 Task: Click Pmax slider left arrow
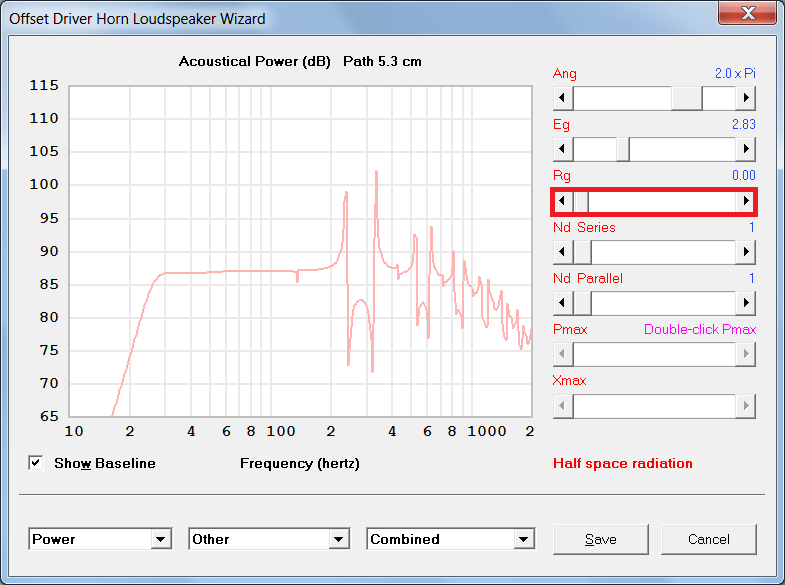coord(563,354)
